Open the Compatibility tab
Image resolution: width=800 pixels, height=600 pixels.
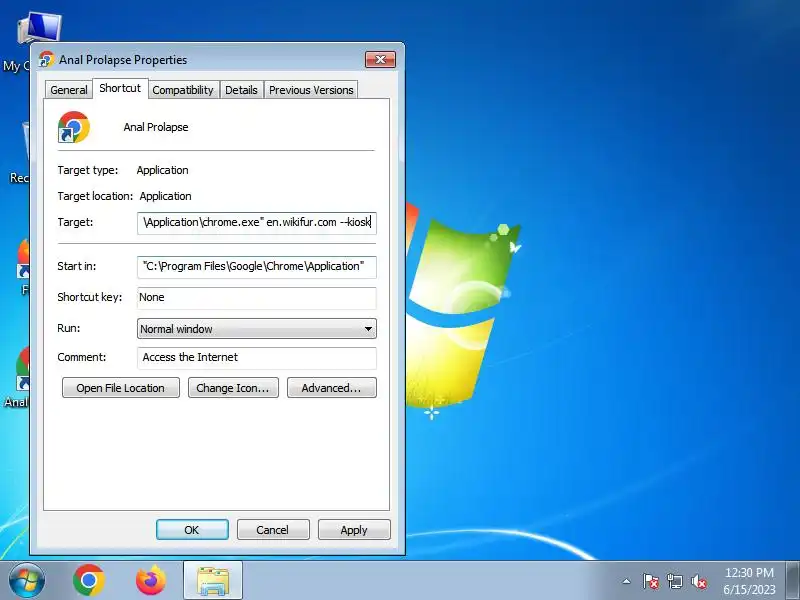183,90
